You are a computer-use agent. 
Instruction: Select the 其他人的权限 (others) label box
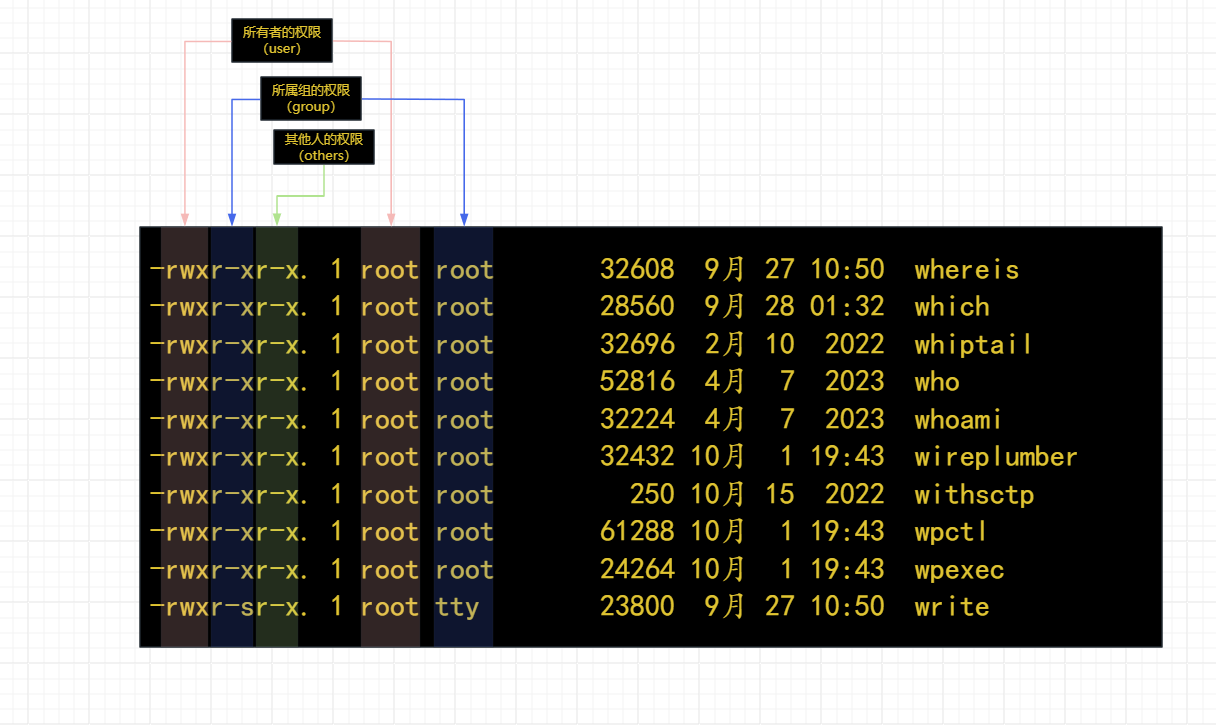[x=323, y=147]
